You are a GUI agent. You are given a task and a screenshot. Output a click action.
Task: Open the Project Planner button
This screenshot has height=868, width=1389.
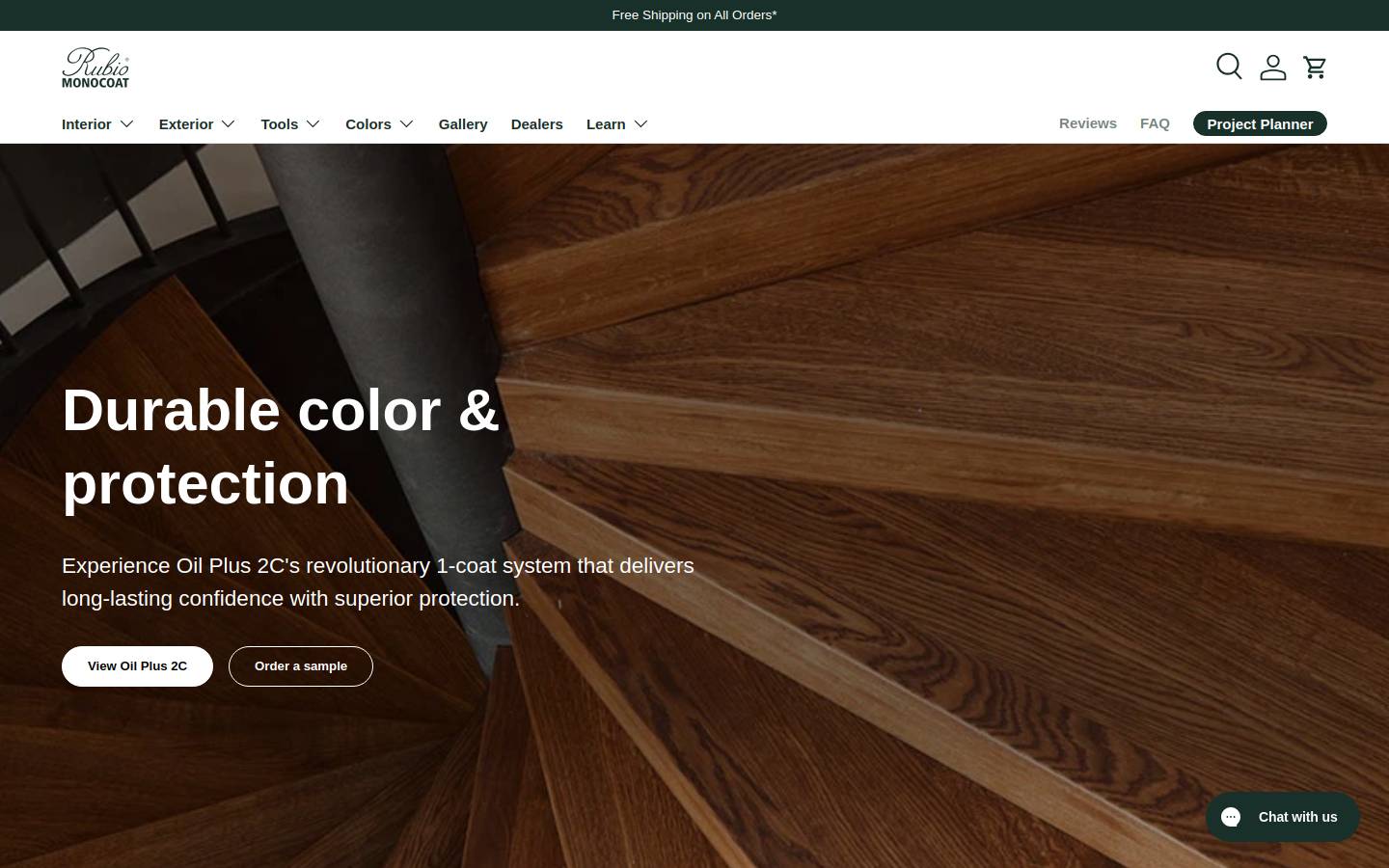[x=1260, y=123]
